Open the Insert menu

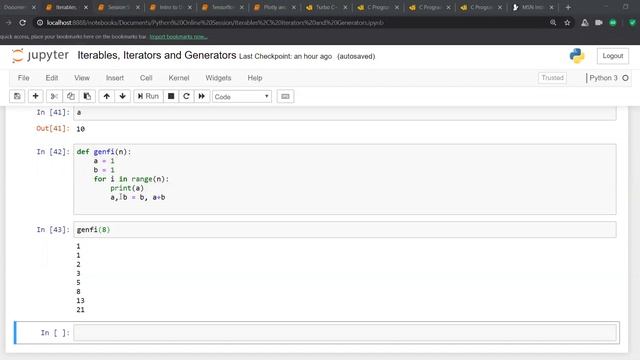coord(115,78)
